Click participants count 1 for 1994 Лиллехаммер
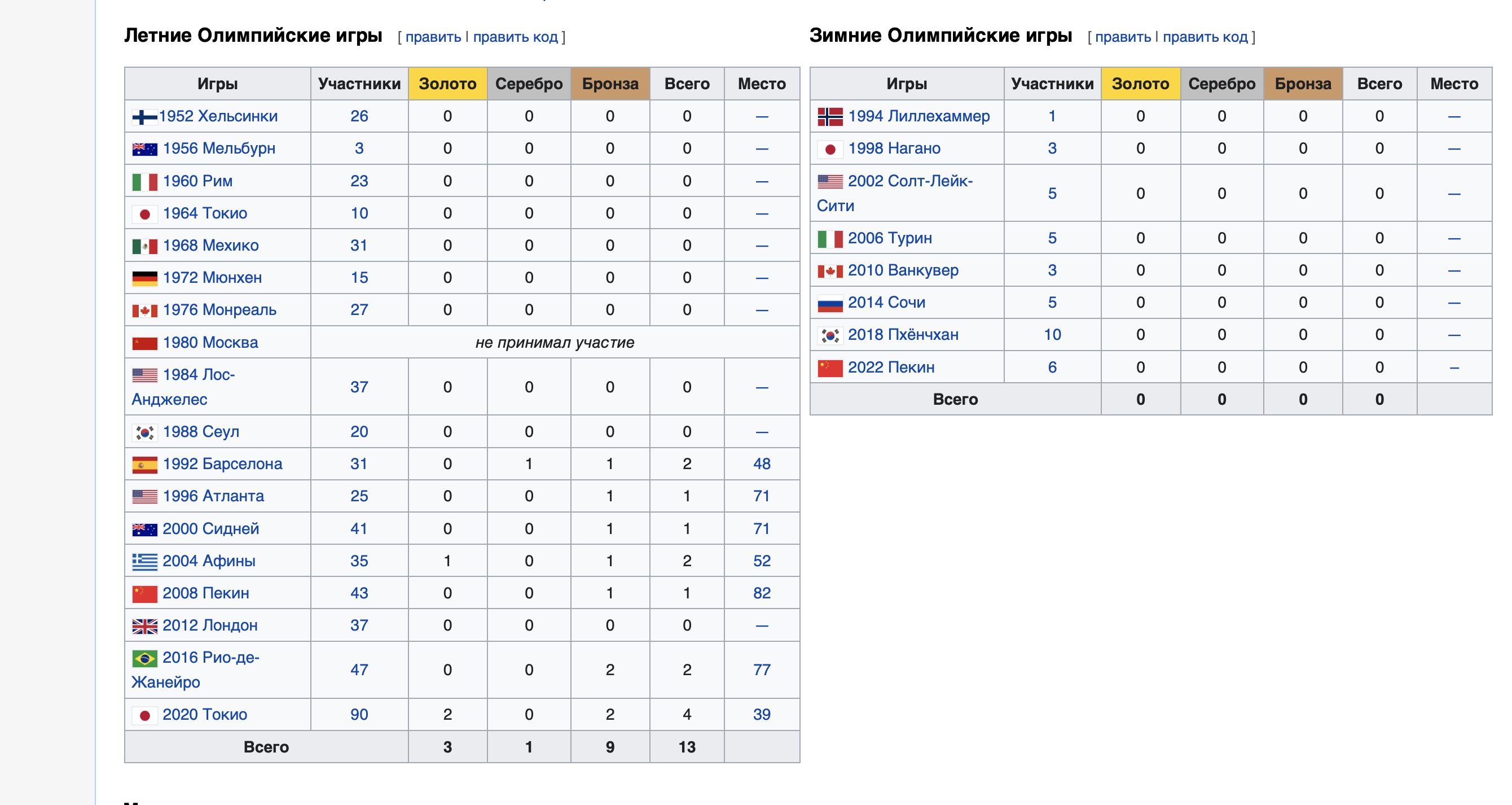The width and height of the screenshot is (1512, 805). point(1052,116)
